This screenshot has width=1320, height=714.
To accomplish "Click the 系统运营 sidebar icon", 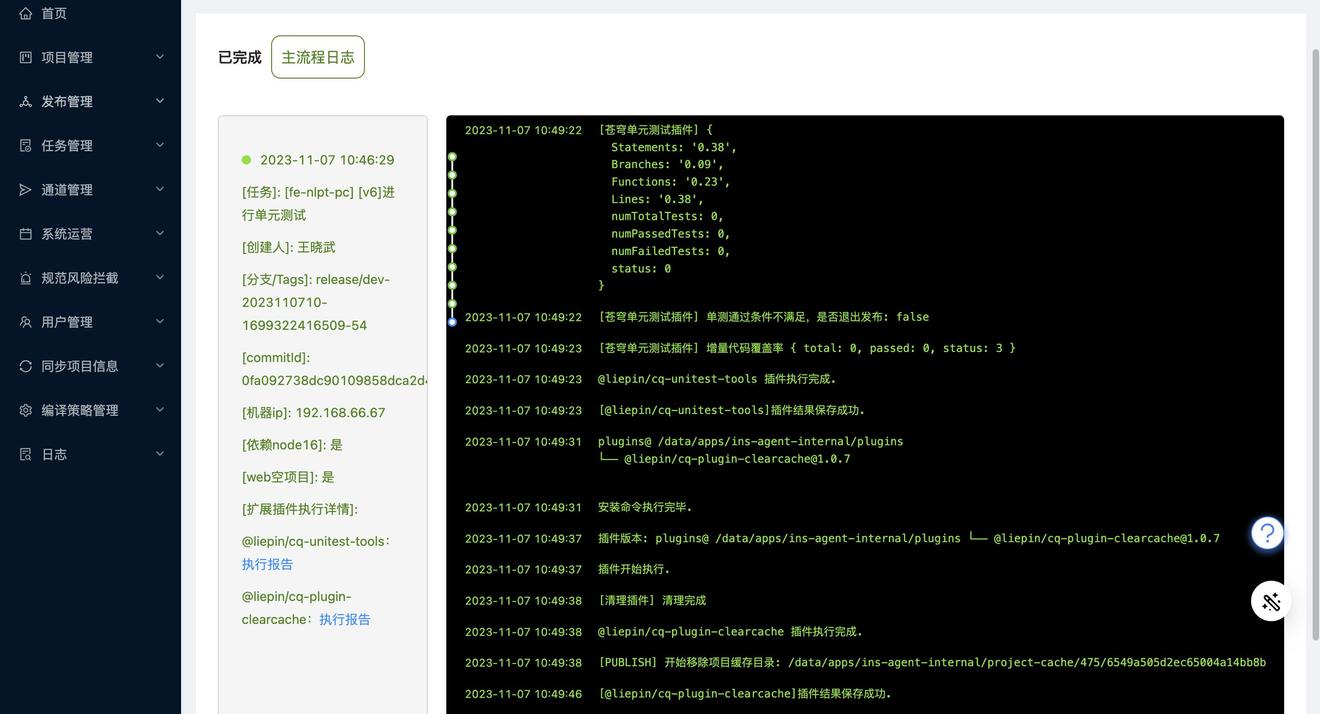I will coord(26,233).
